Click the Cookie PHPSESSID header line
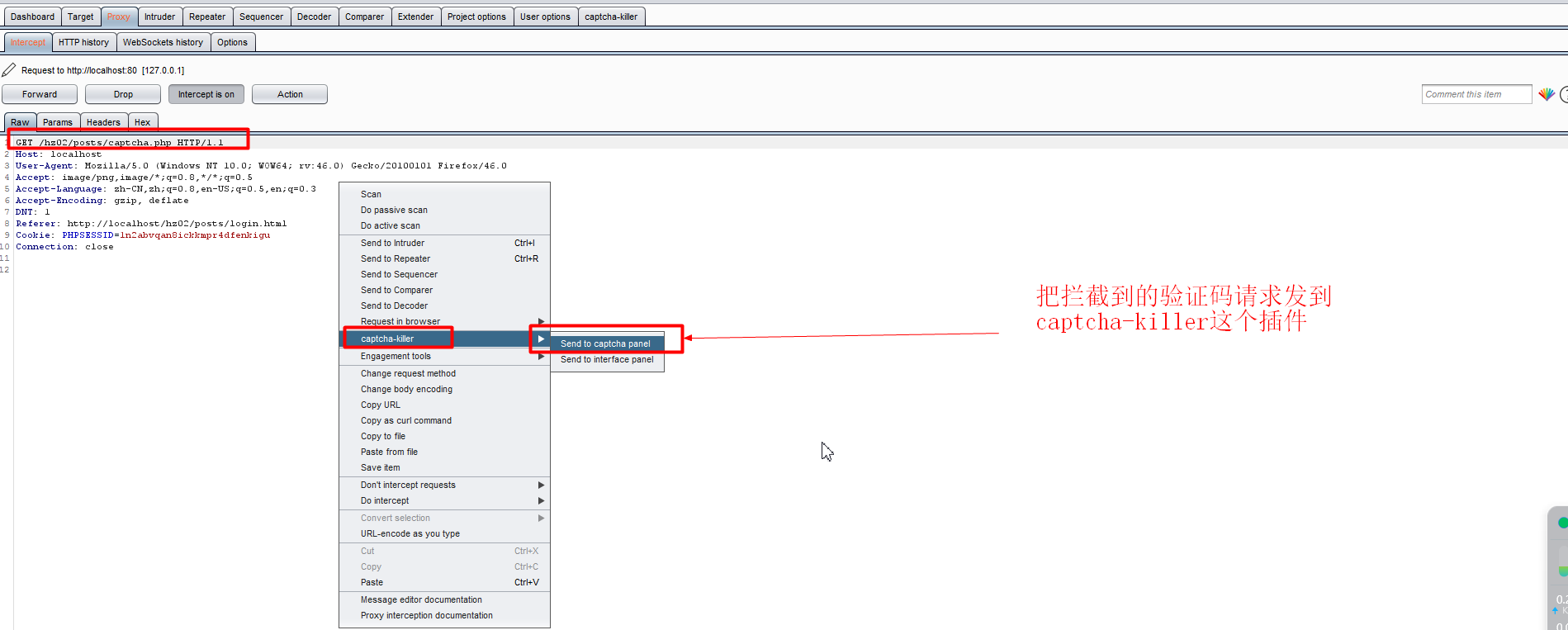1568x630 pixels. click(x=143, y=235)
